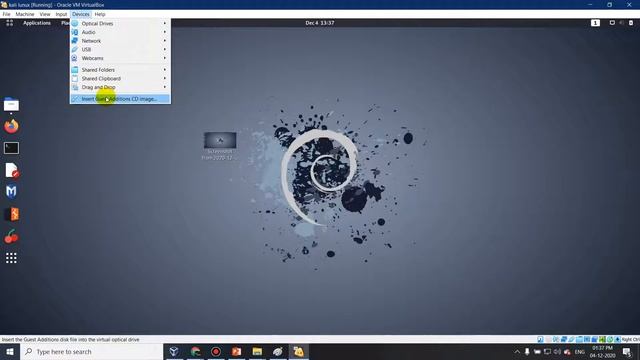Click the mouse integration status indicator
The width and height of the screenshot is (640, 360).
click(610, 339)
